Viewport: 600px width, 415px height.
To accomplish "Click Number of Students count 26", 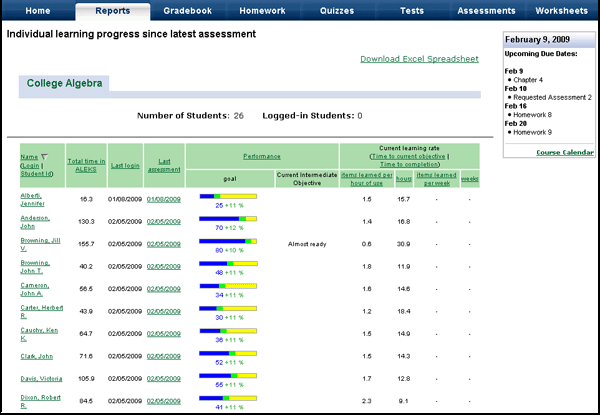I will point(238,116).
